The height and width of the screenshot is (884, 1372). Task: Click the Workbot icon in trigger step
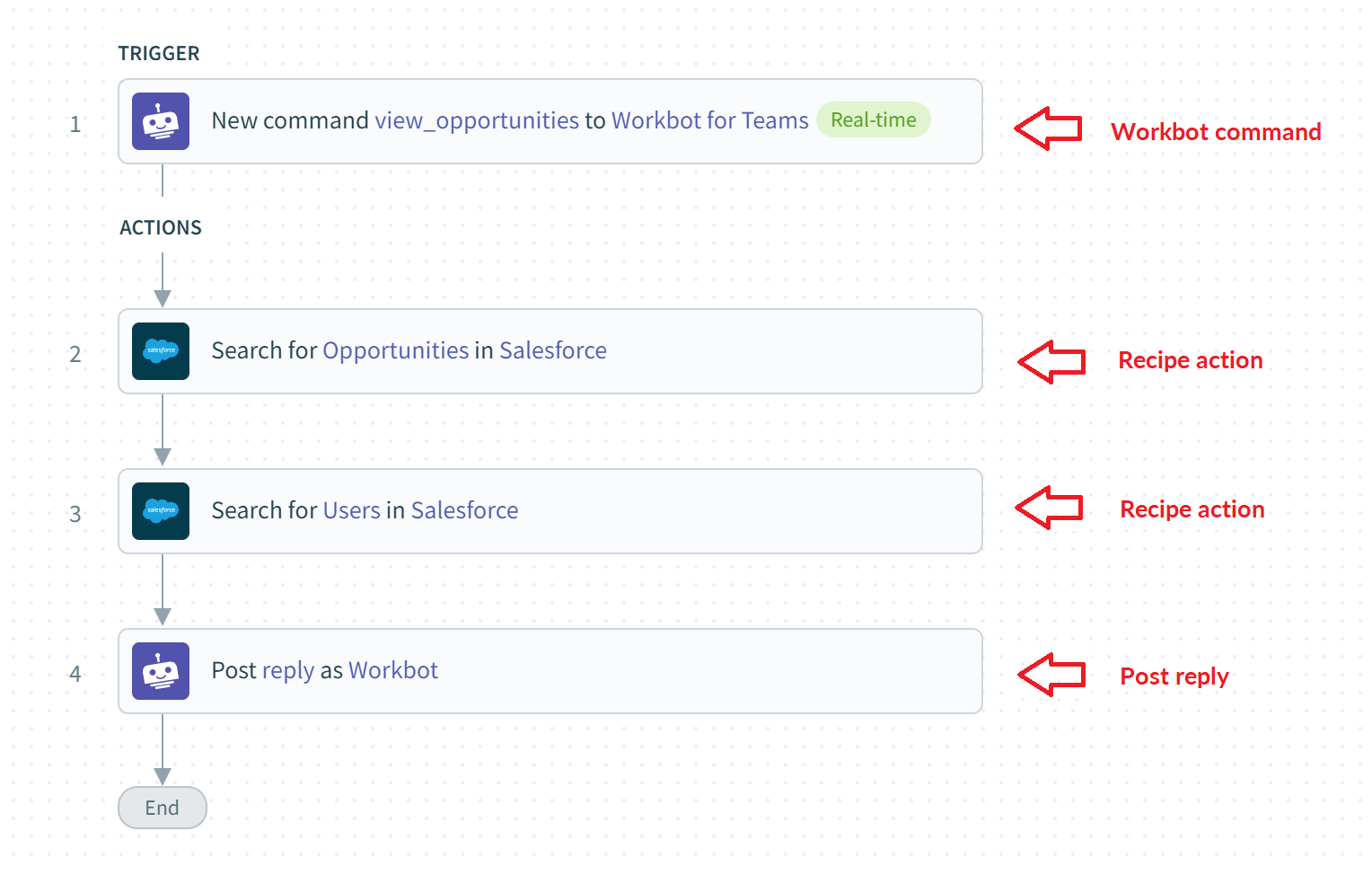click(161, 121)
